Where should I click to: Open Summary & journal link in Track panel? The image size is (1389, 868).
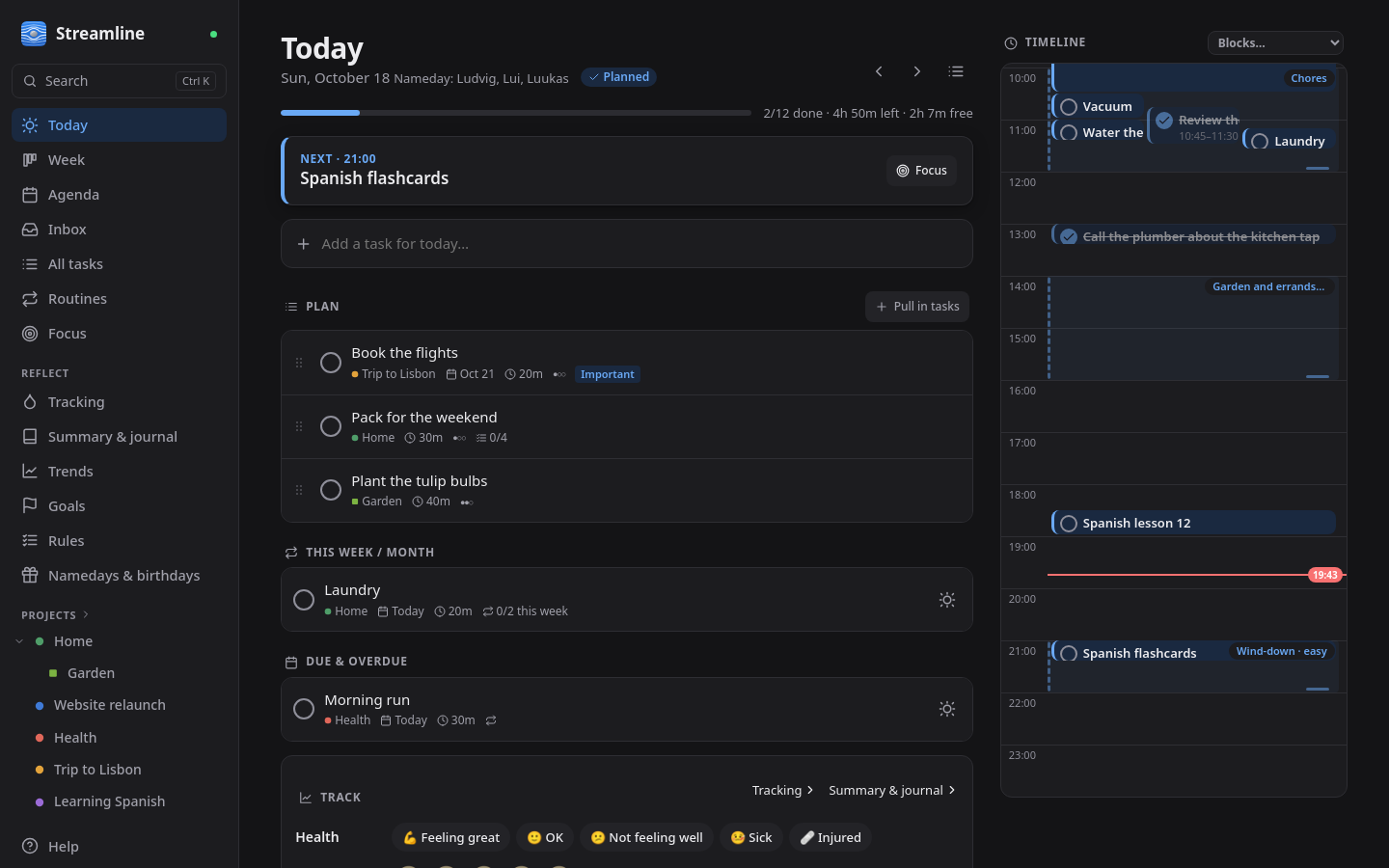tap(892, 790)
